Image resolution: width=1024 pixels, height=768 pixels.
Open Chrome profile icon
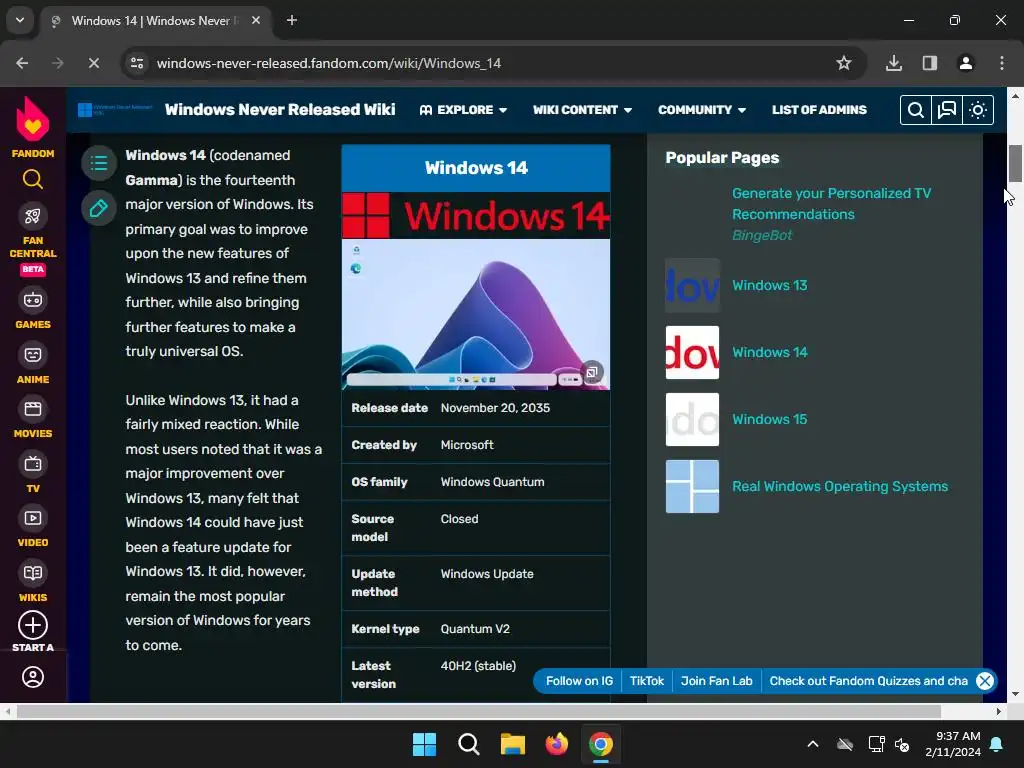pos(966,63)
